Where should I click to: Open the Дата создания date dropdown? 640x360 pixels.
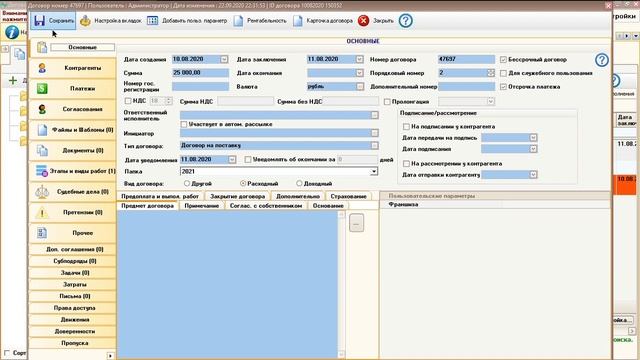(224, 59)
